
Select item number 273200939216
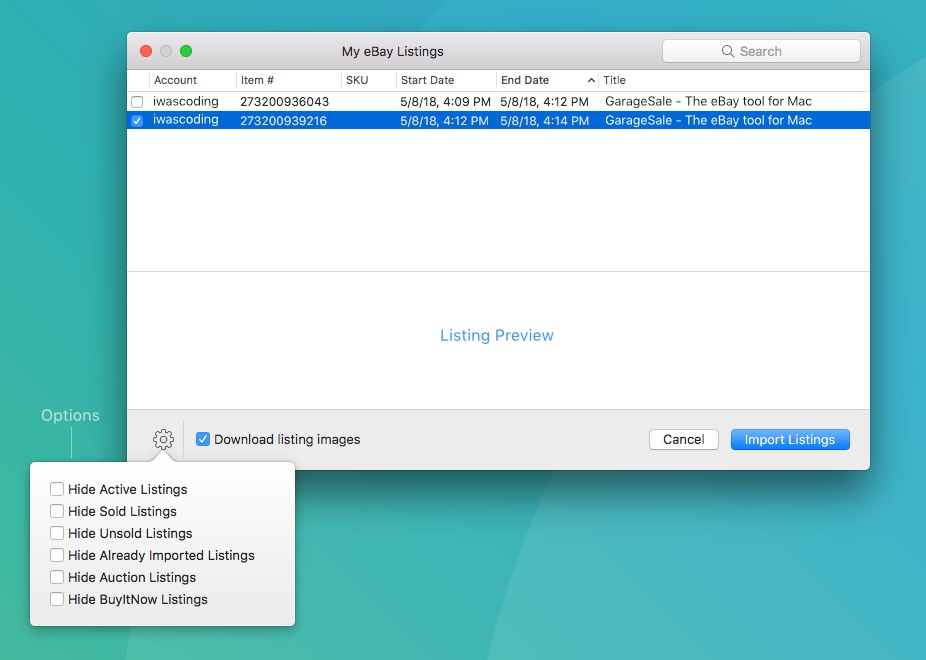pyautogui.click(x=283, y=120)
